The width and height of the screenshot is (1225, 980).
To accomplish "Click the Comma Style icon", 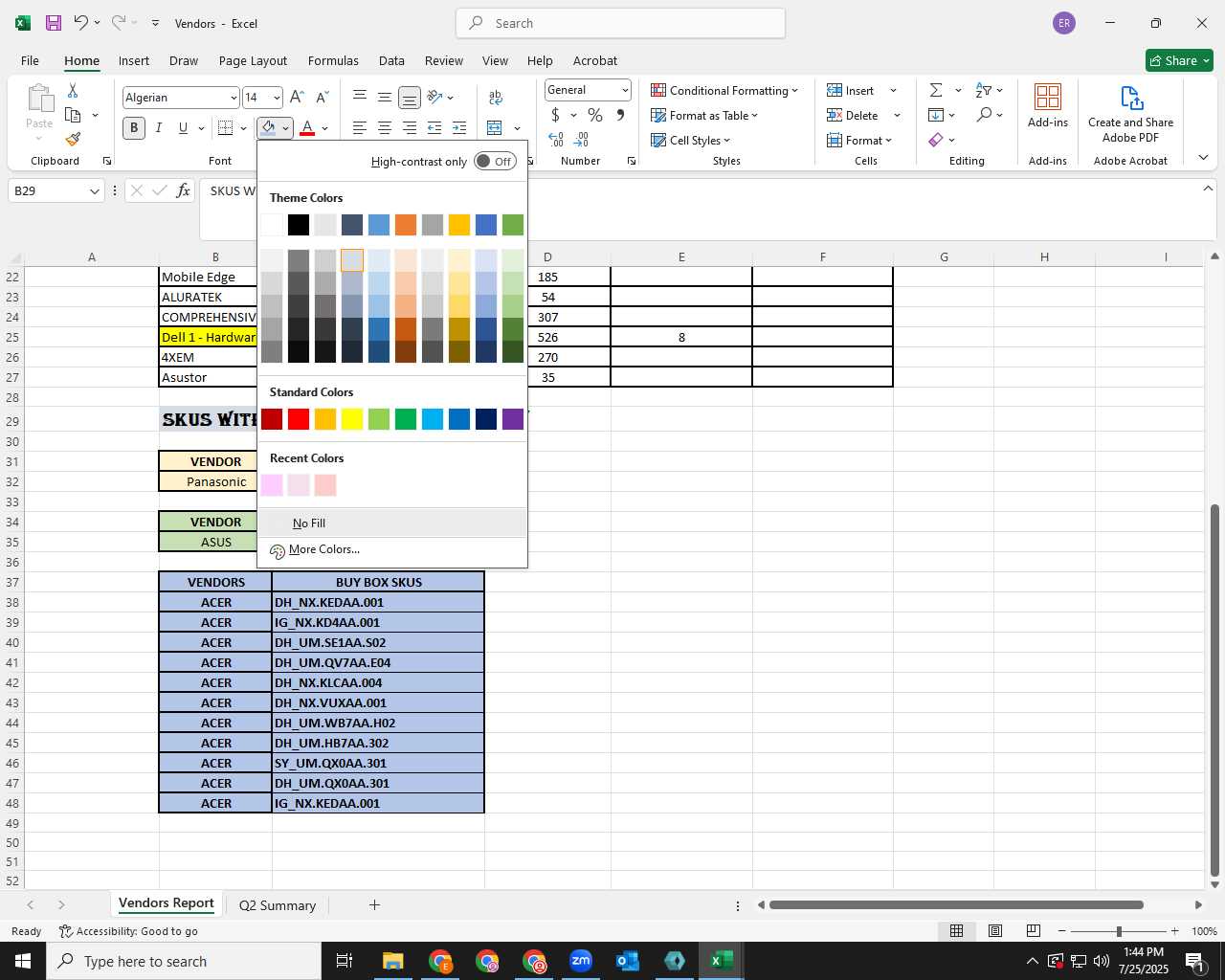I will pyautogui.click(x=620, y=115).
